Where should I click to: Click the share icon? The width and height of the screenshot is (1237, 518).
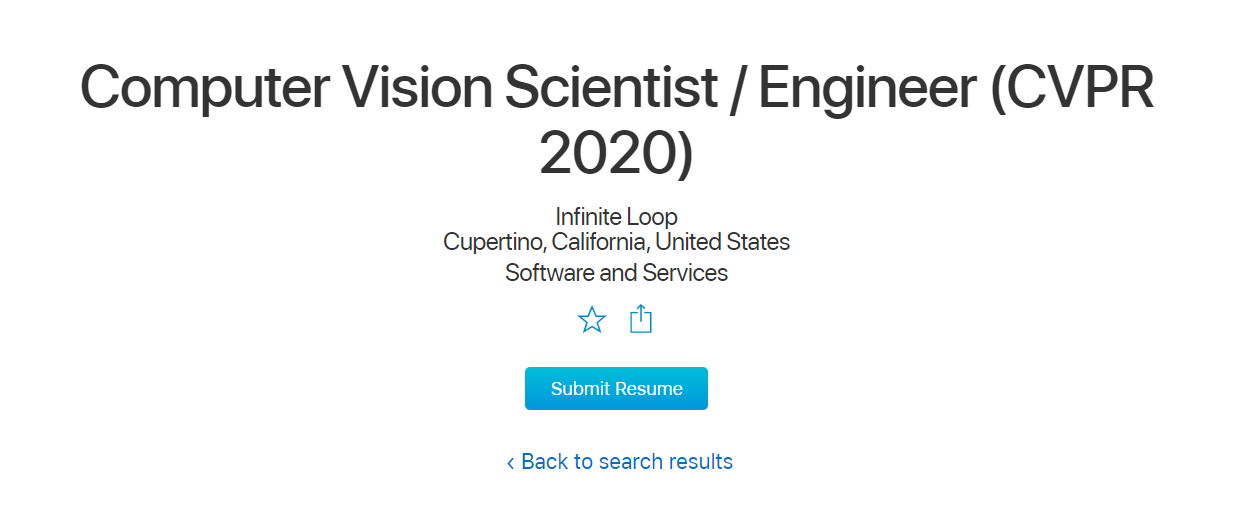coord(641,320)
